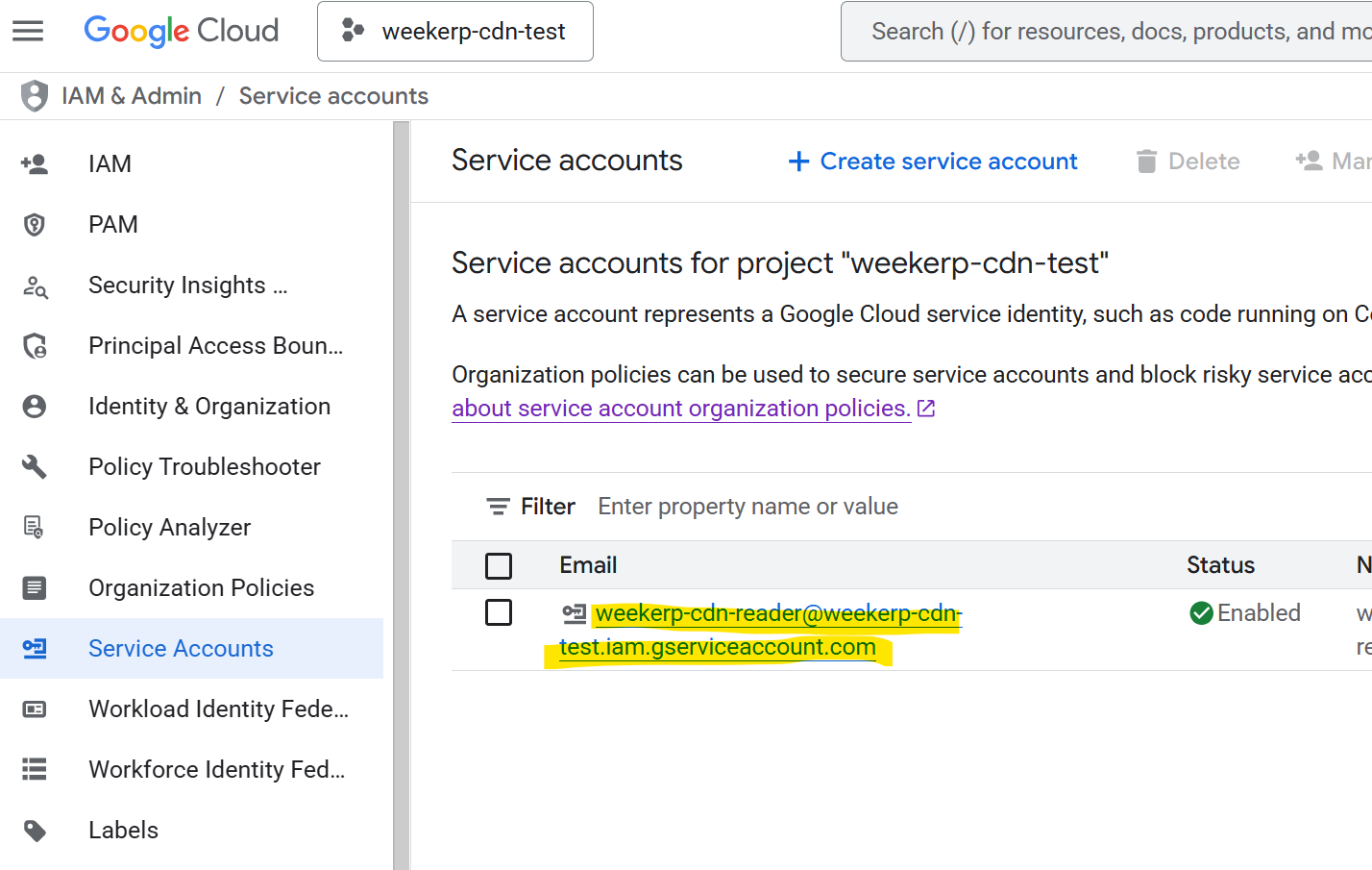Click the Filter lines icon
This screenshot has width=1372, height=870.
click(x=498, y=507)
